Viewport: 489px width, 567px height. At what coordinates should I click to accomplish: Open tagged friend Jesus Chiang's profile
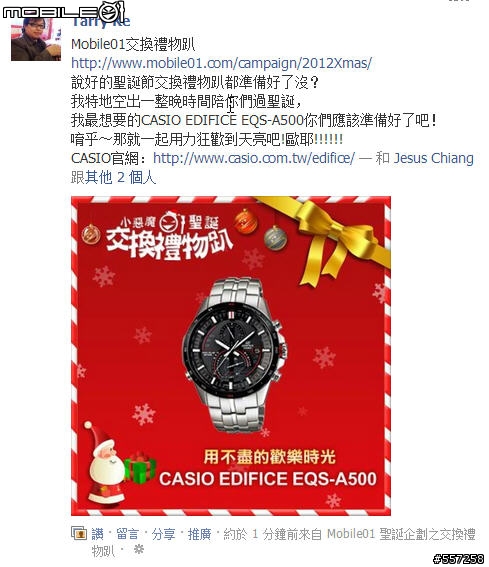433,158
